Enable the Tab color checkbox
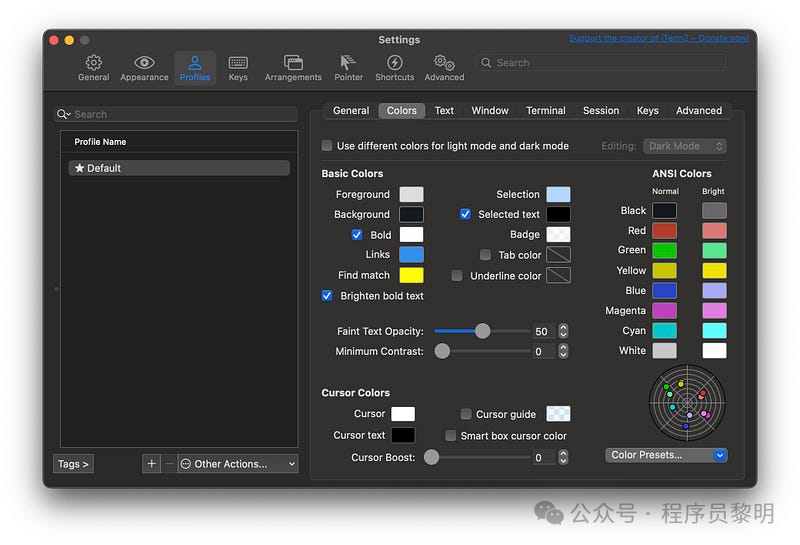The height and width of the screenshot is (545, 800). 485,255
